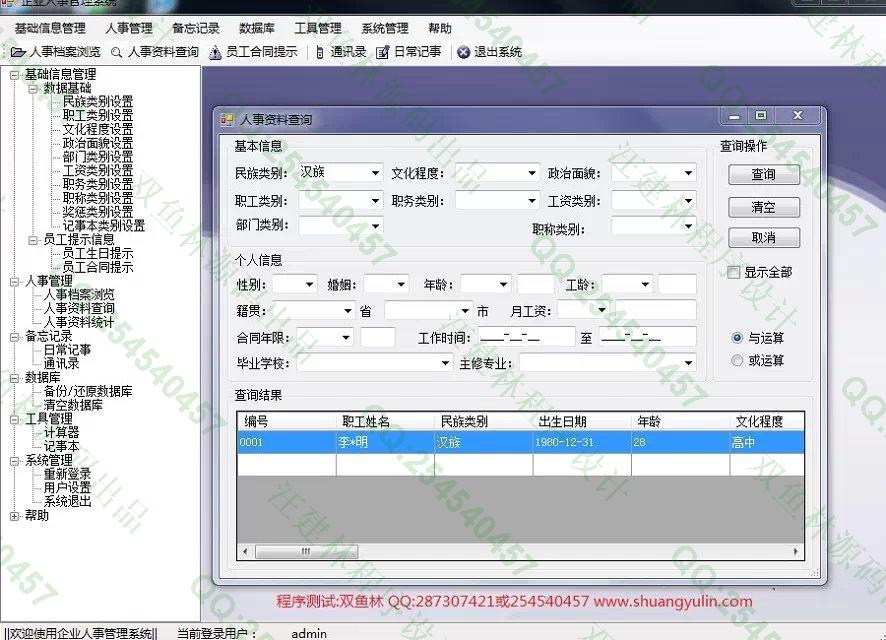Open the 文化程度 dropdown
Screen dimensions: 886x640
tap(532, 173)
